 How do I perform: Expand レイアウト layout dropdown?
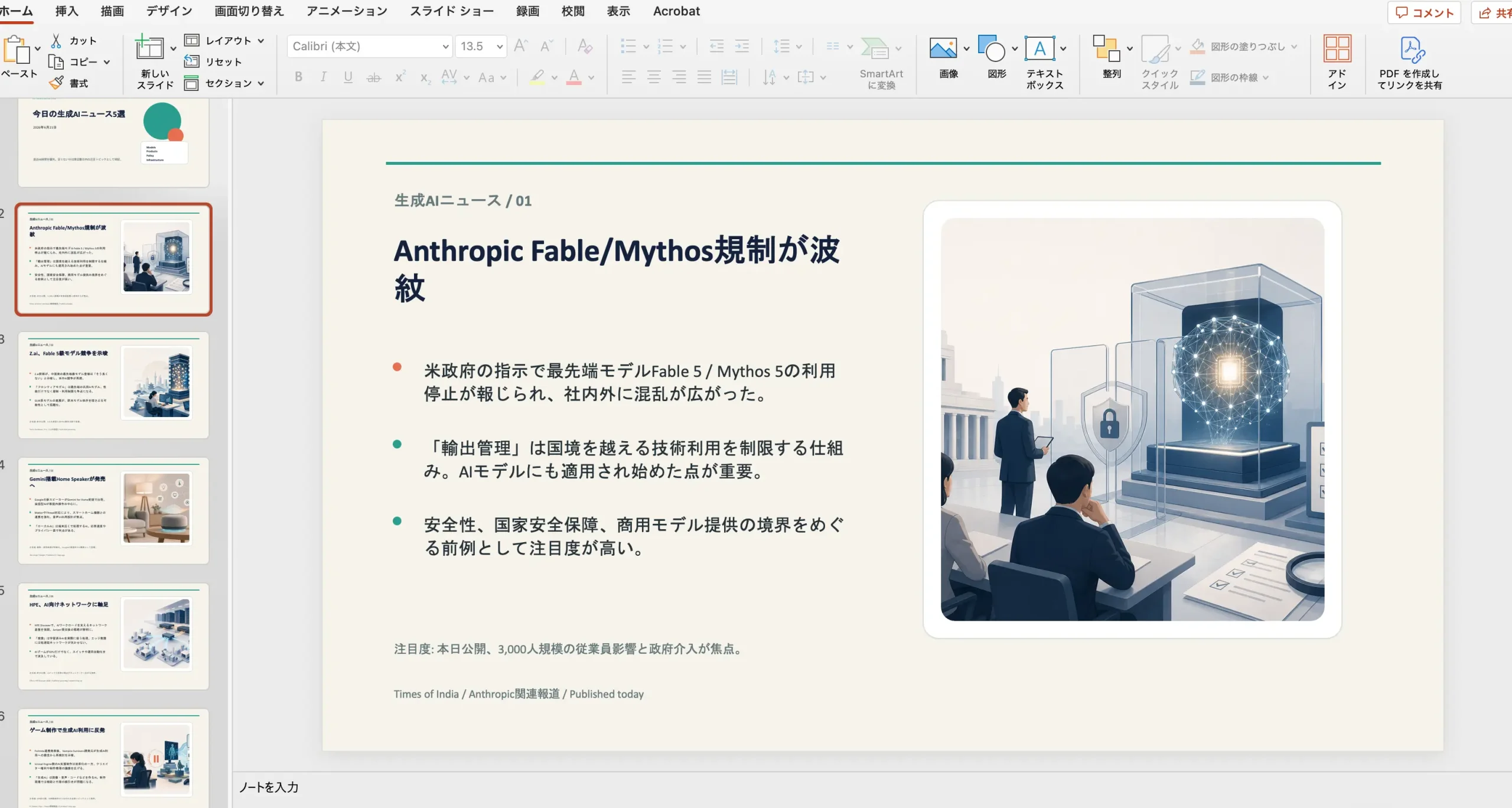(261, 41)
